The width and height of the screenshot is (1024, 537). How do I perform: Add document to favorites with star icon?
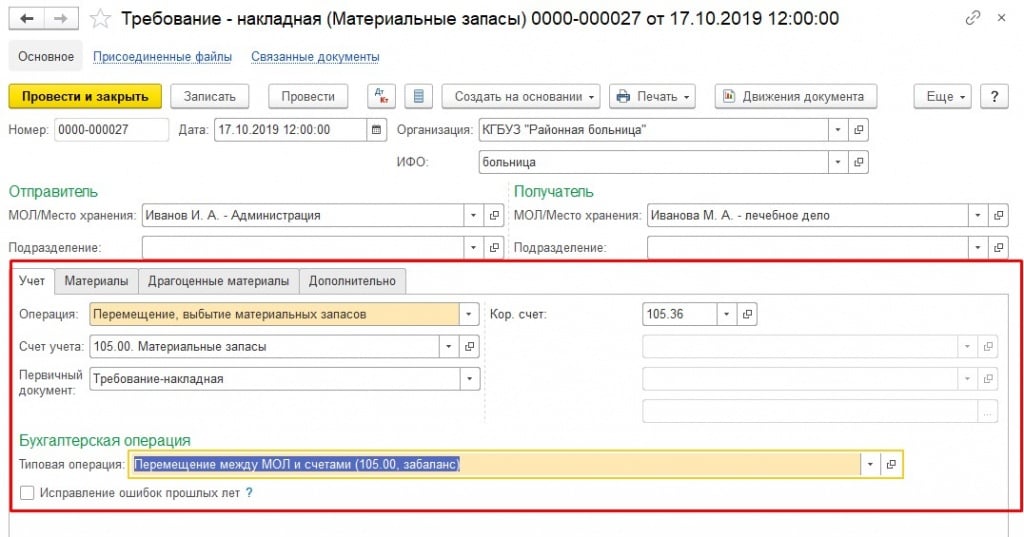pyautogui.click(x=100, y=19)
